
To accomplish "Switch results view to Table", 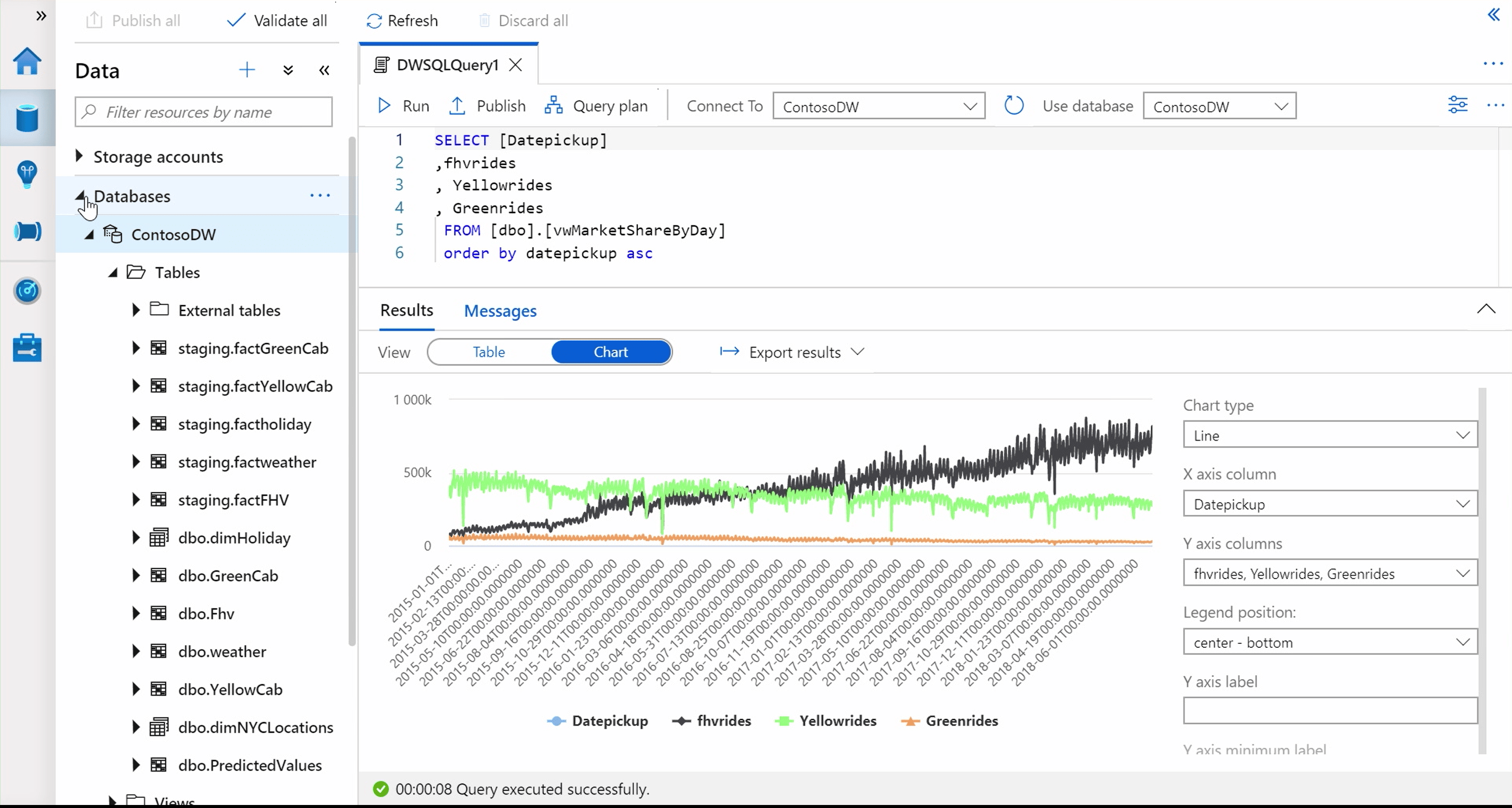I will point(488,352).
